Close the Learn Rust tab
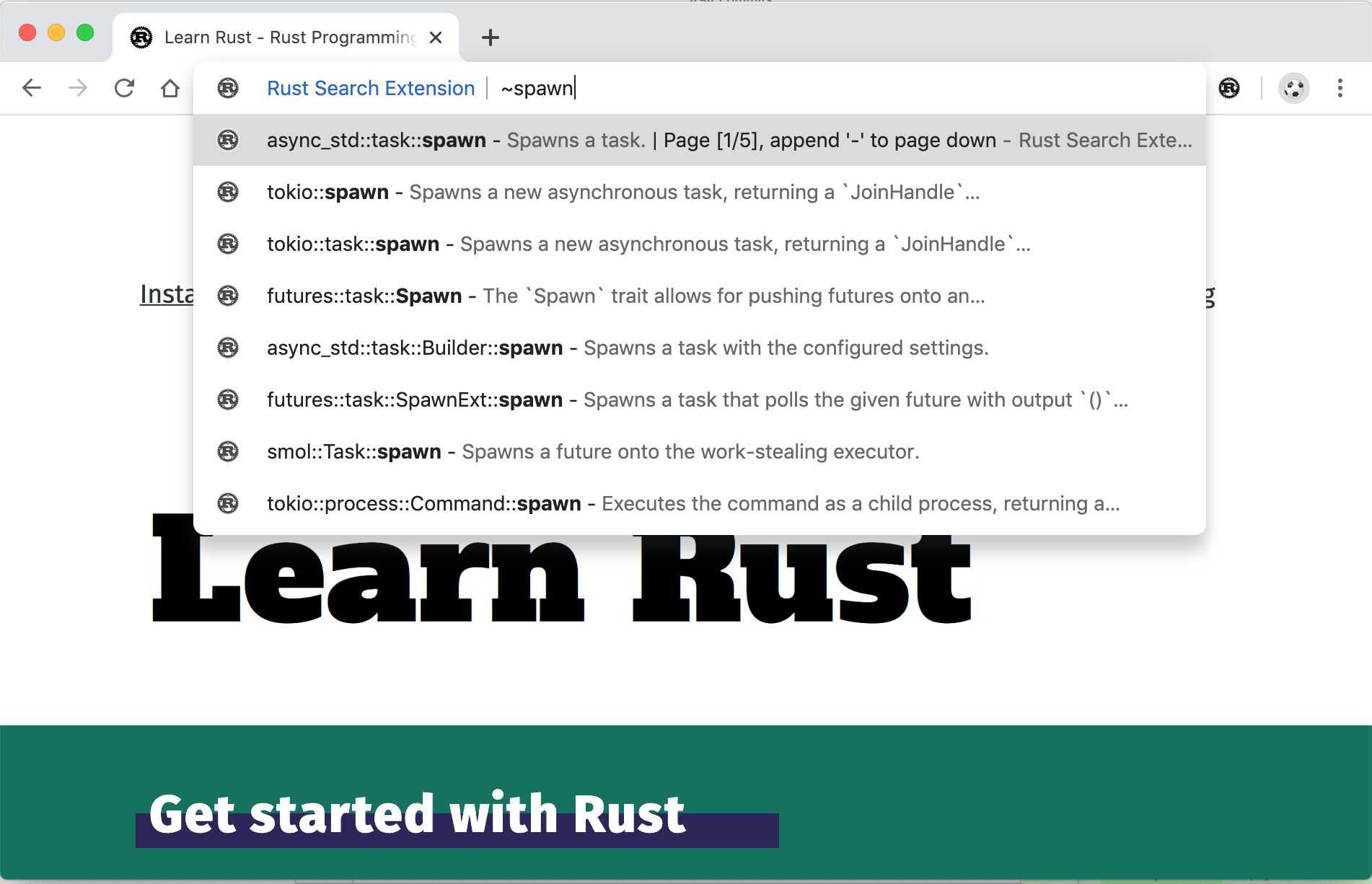Screen dimensions: 1372x884 pos(436,37)
